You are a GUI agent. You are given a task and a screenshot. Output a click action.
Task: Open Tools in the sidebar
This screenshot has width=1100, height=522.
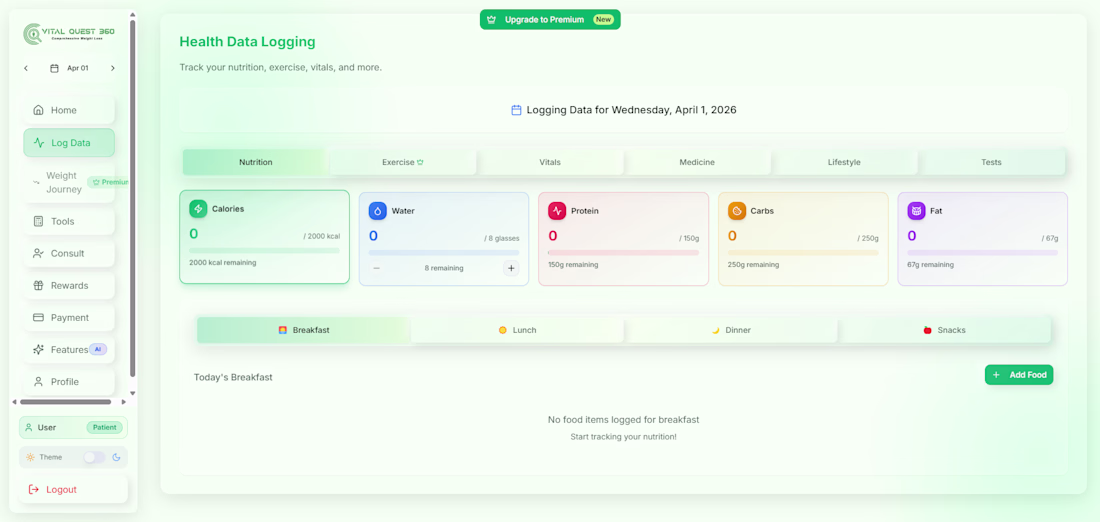(69, 221)
